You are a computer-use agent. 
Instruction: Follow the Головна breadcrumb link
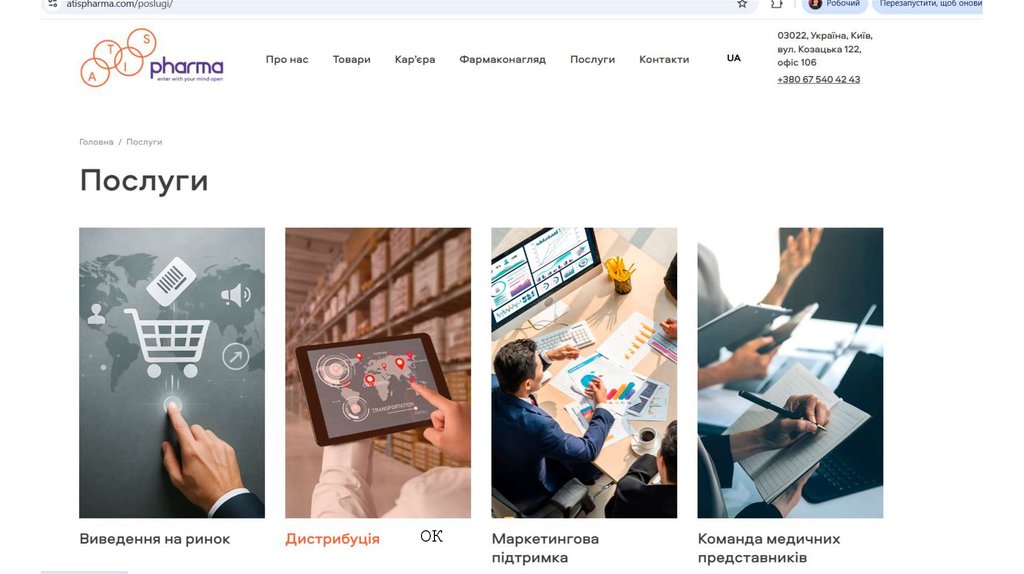96,142
